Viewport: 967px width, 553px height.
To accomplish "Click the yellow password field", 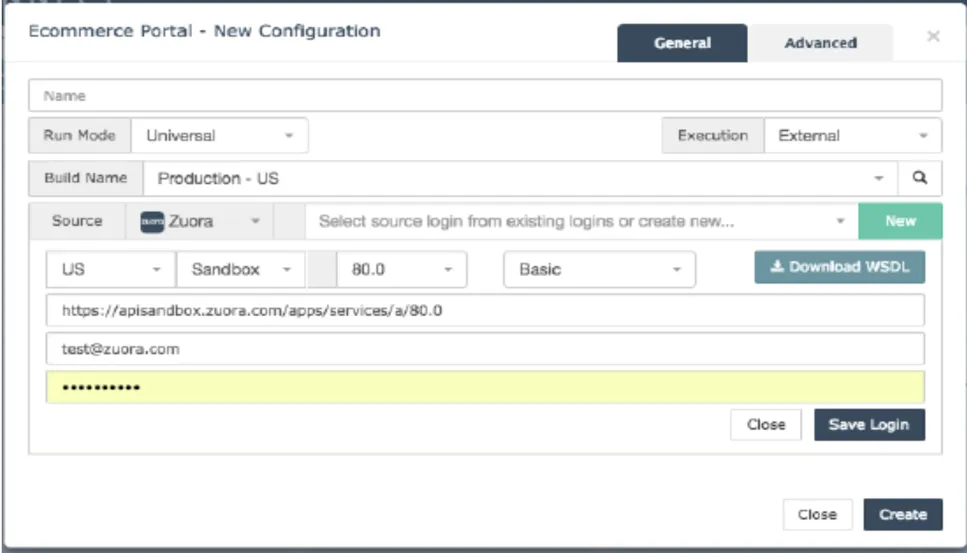I will tap(485, 387).
